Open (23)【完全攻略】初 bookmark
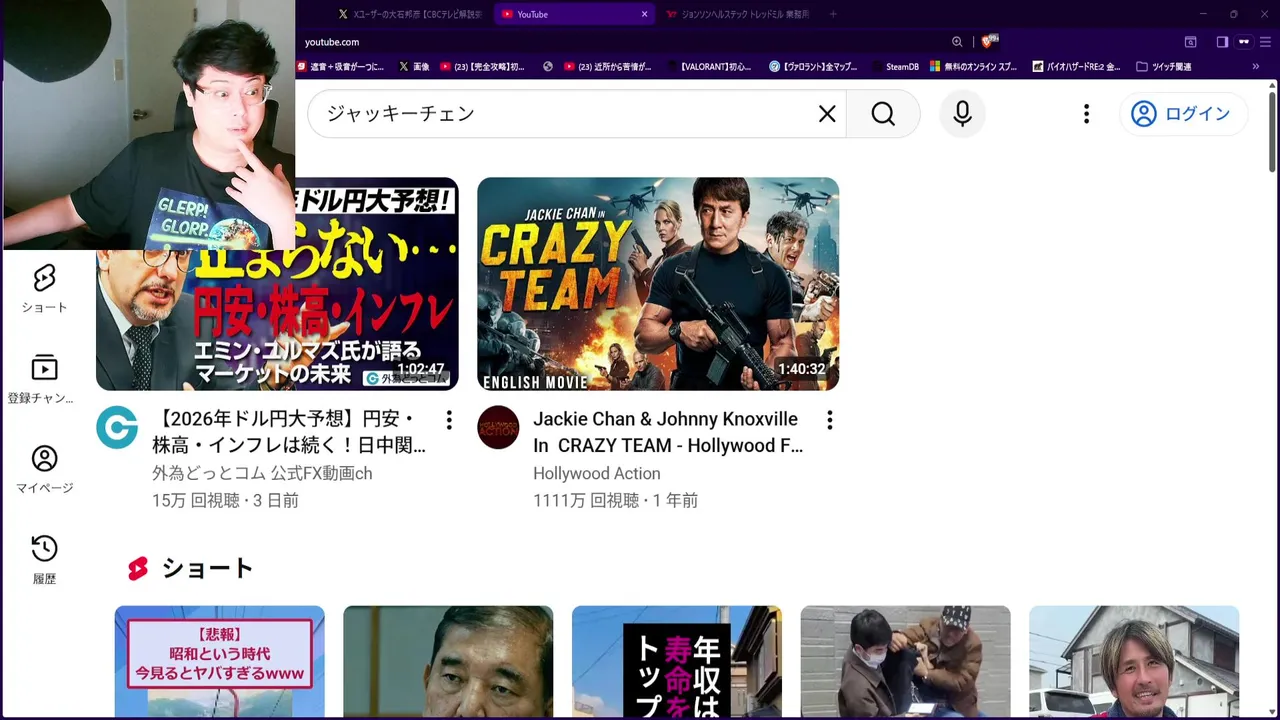Viewport: 1280px width, 720px height. [x=482, y=67]
